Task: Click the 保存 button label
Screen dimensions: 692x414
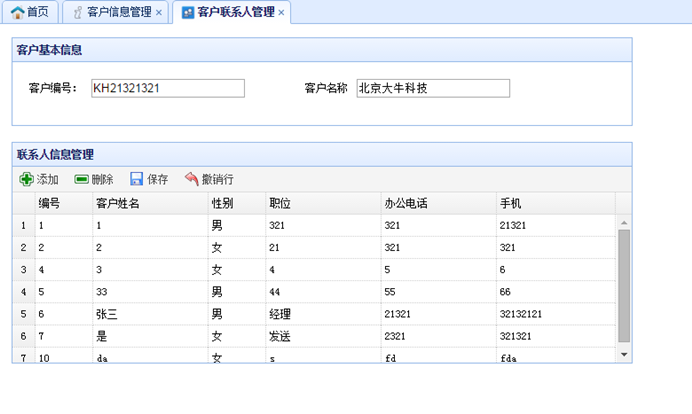Action: click(158, 179)
